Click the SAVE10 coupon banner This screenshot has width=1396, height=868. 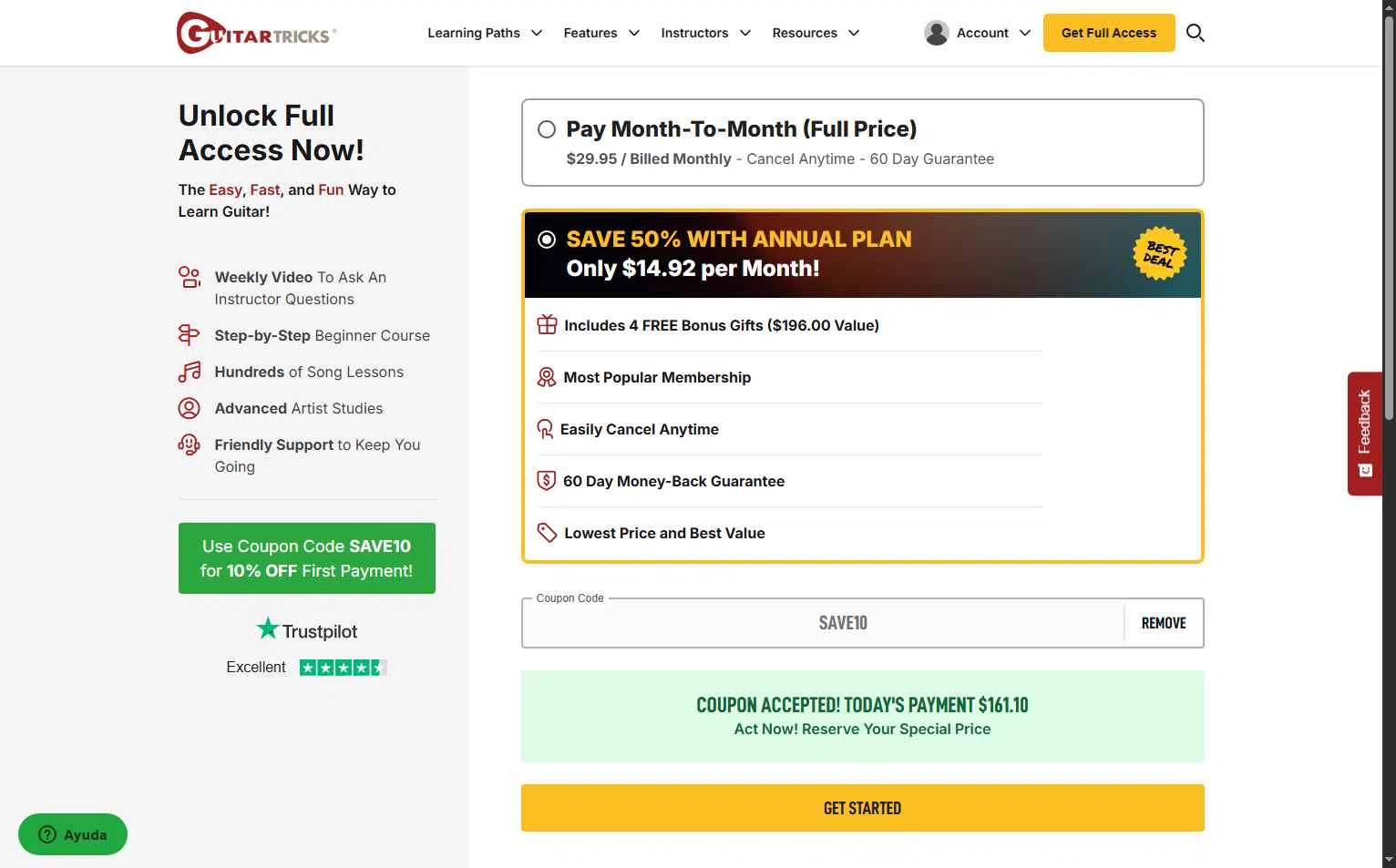(307, 558)
